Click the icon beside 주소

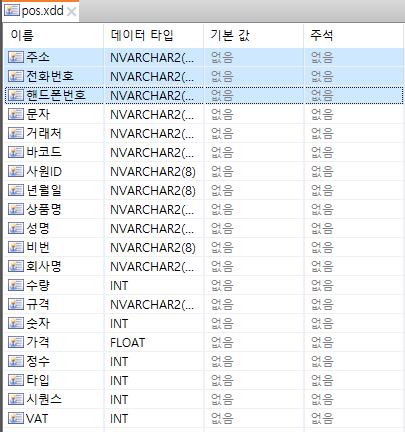(x=16, y=57)
